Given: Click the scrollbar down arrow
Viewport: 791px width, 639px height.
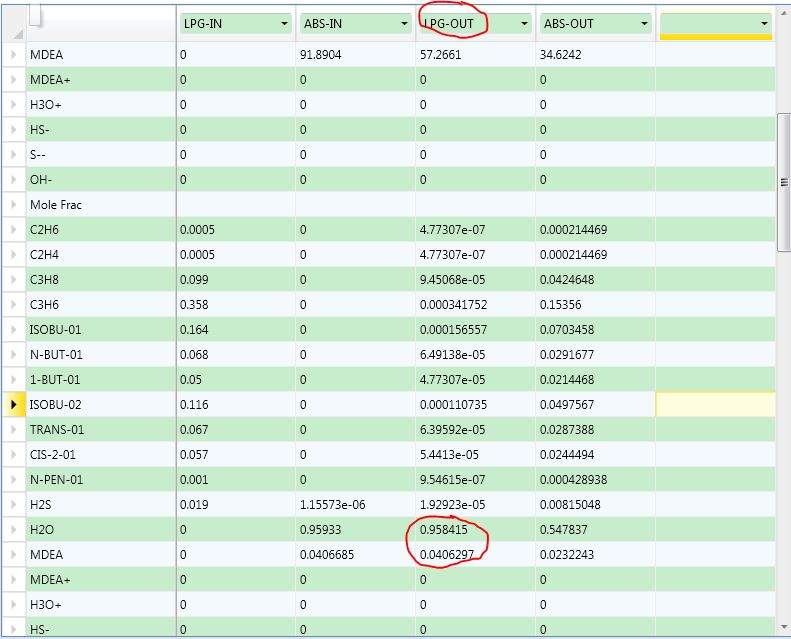Looking at the screenshot, I should (x=784, y=627).
